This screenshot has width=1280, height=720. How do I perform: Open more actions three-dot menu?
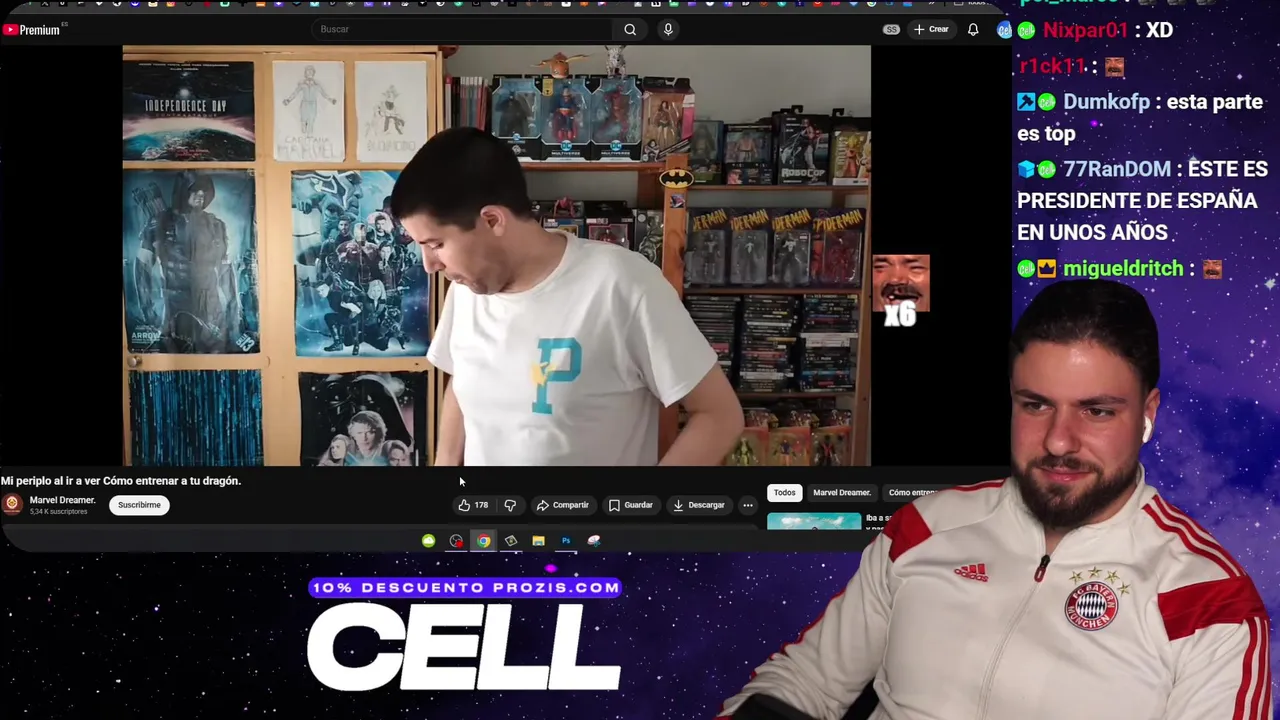(x=748, y=505)
